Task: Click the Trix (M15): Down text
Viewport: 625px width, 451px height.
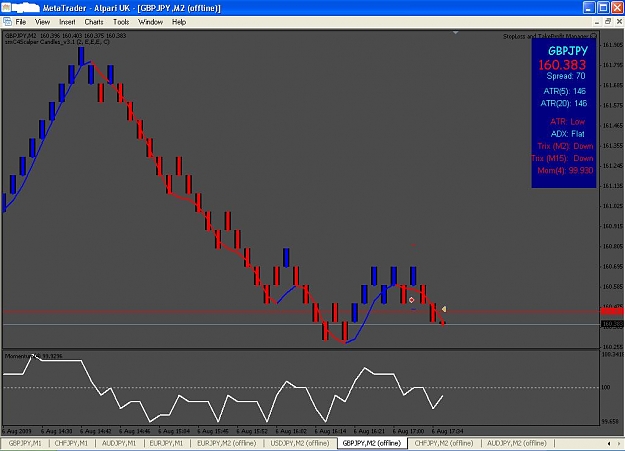Action: [562, 158]
